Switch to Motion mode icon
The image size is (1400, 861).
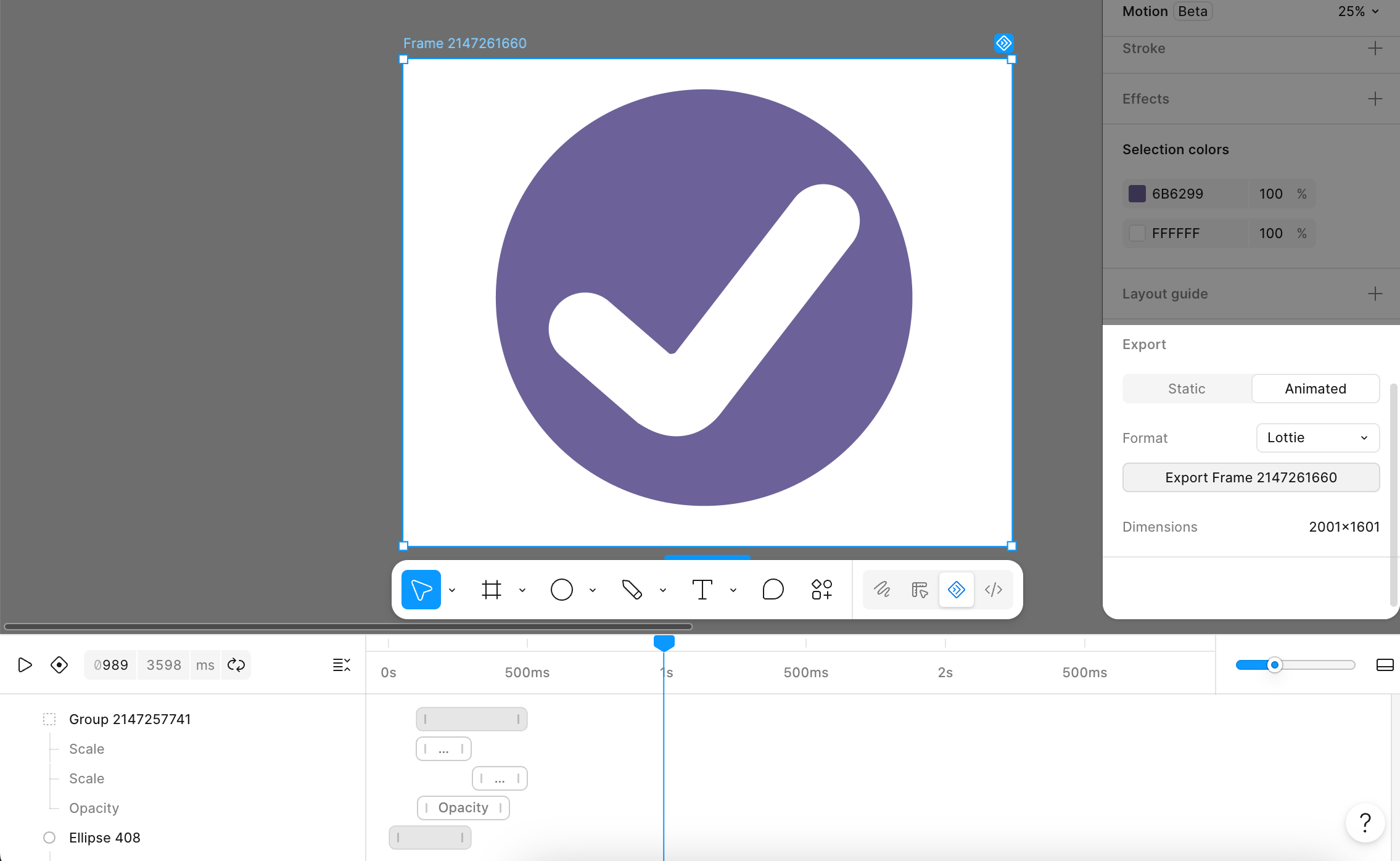[x=957, y=590]
